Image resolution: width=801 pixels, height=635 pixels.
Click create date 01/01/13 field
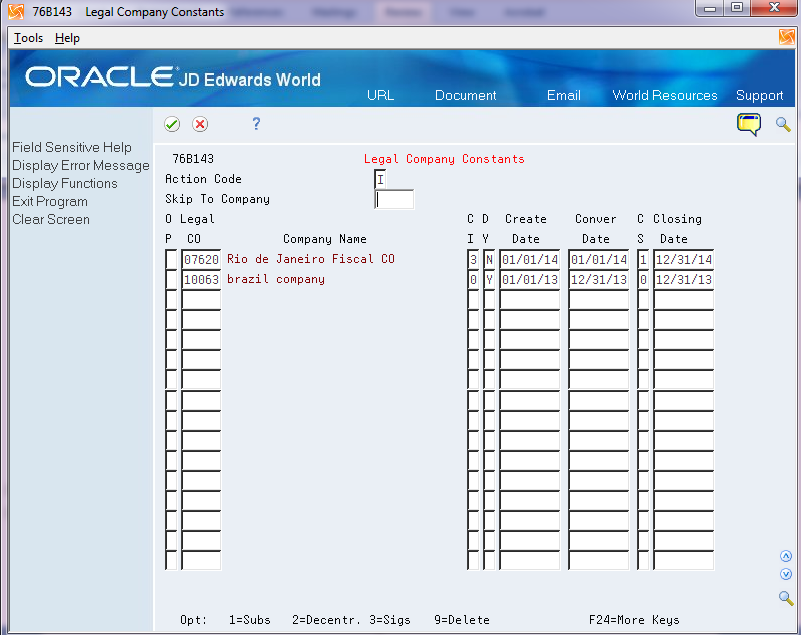[x=530, y=279]
